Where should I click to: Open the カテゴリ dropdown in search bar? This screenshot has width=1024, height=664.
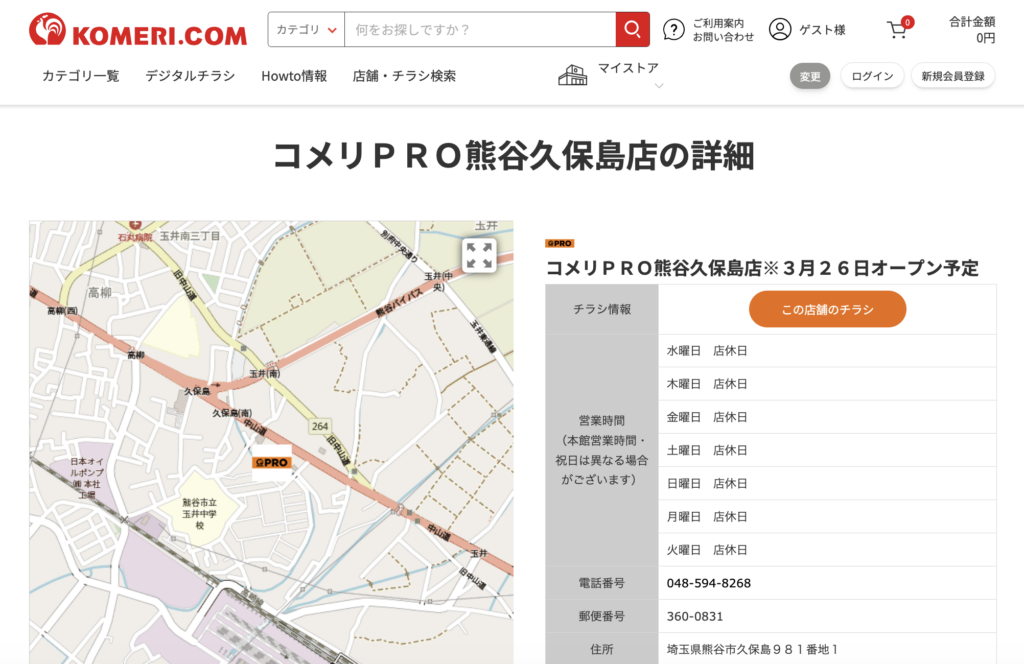[306, 30]
